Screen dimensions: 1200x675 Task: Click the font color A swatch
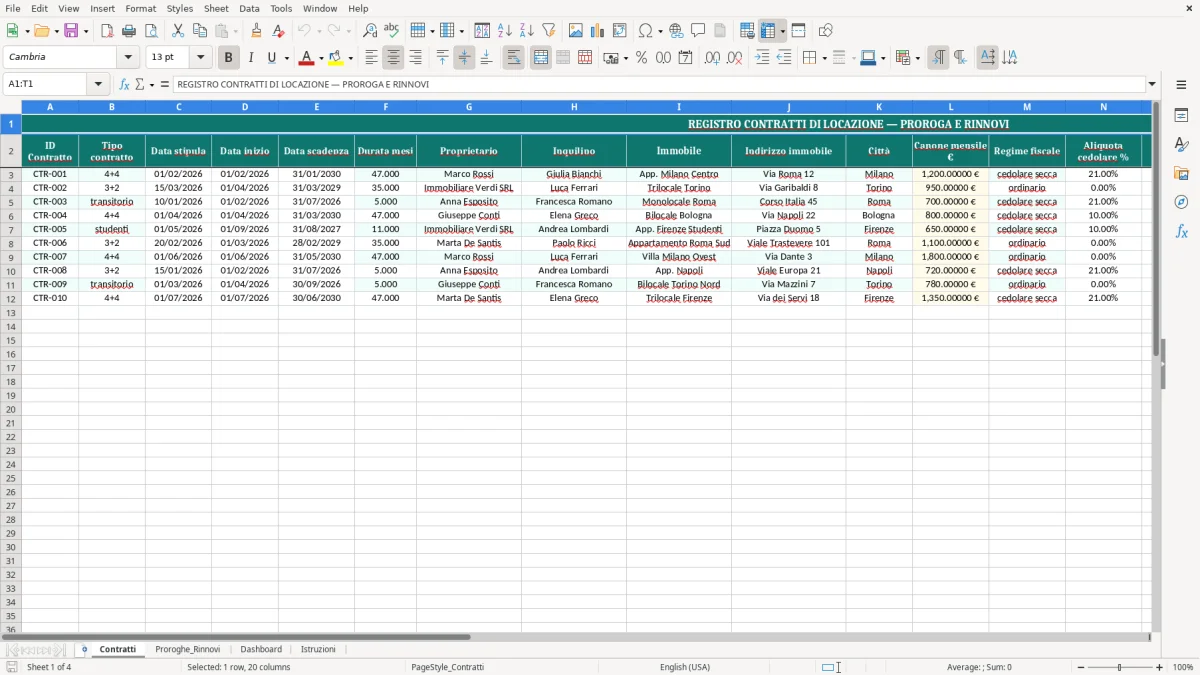click(x=307, y=58)
